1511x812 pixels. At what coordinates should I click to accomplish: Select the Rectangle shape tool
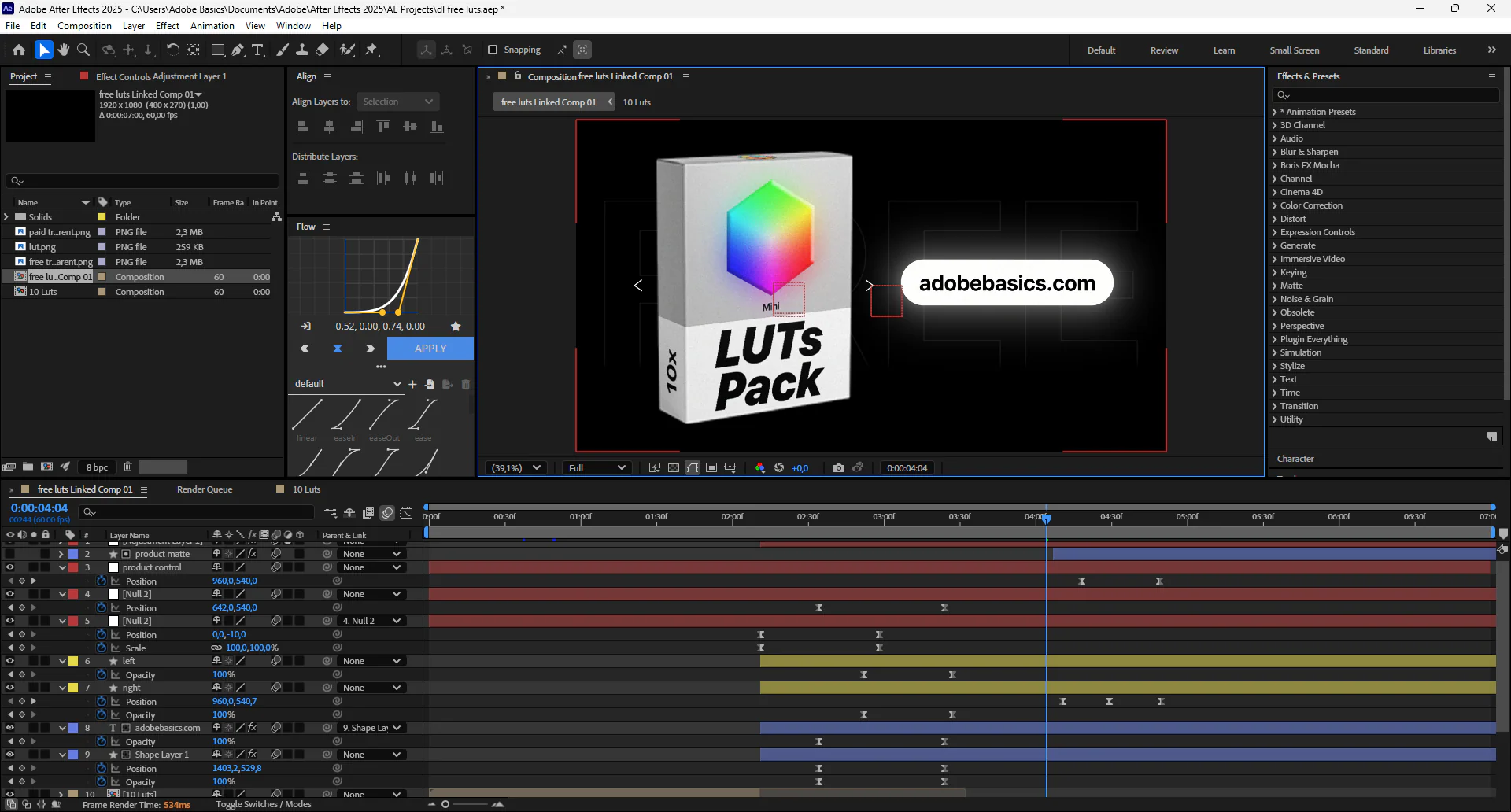pos(218,50)
